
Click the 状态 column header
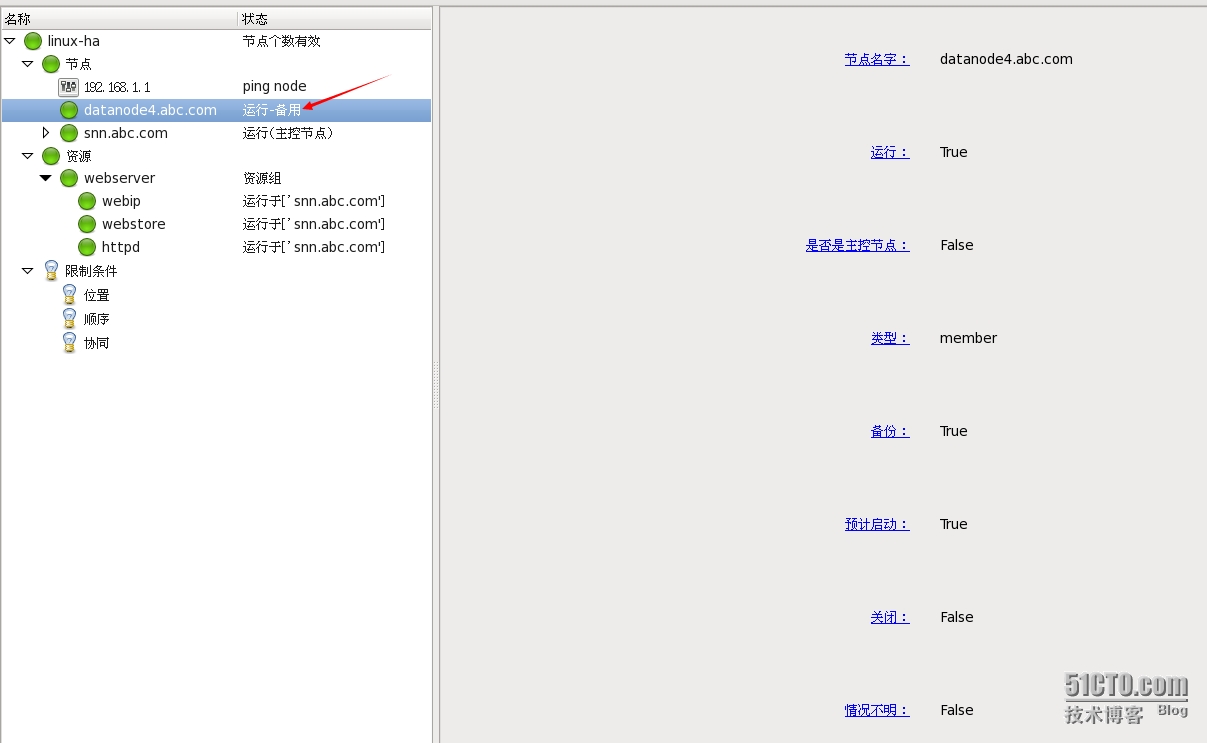click(335, 19)
